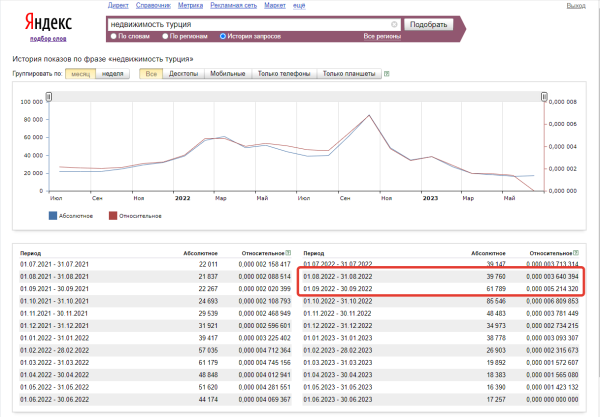600x417 pixels.
Task: Toggle the red Относительное legend swatch
Action: (x=113, y=215)
